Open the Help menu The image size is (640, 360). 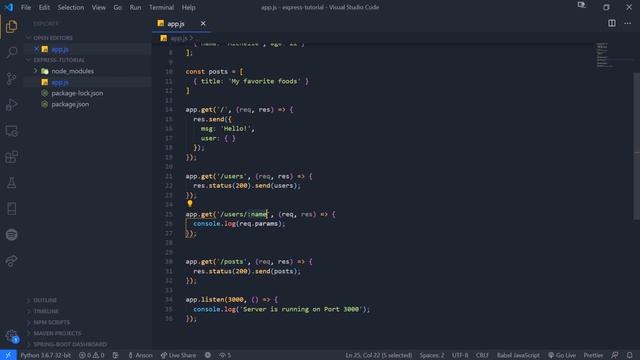189,7
